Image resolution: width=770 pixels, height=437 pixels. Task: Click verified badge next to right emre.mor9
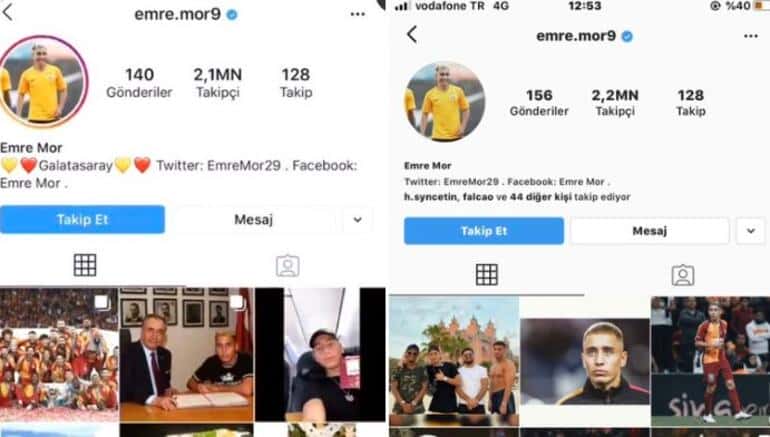point(627,36)
